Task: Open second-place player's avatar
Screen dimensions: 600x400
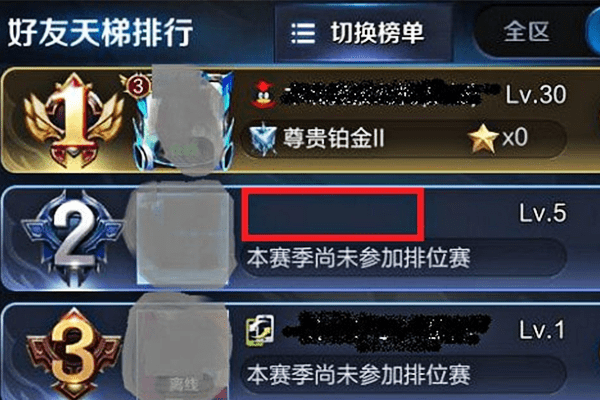Action: (183, 237)
